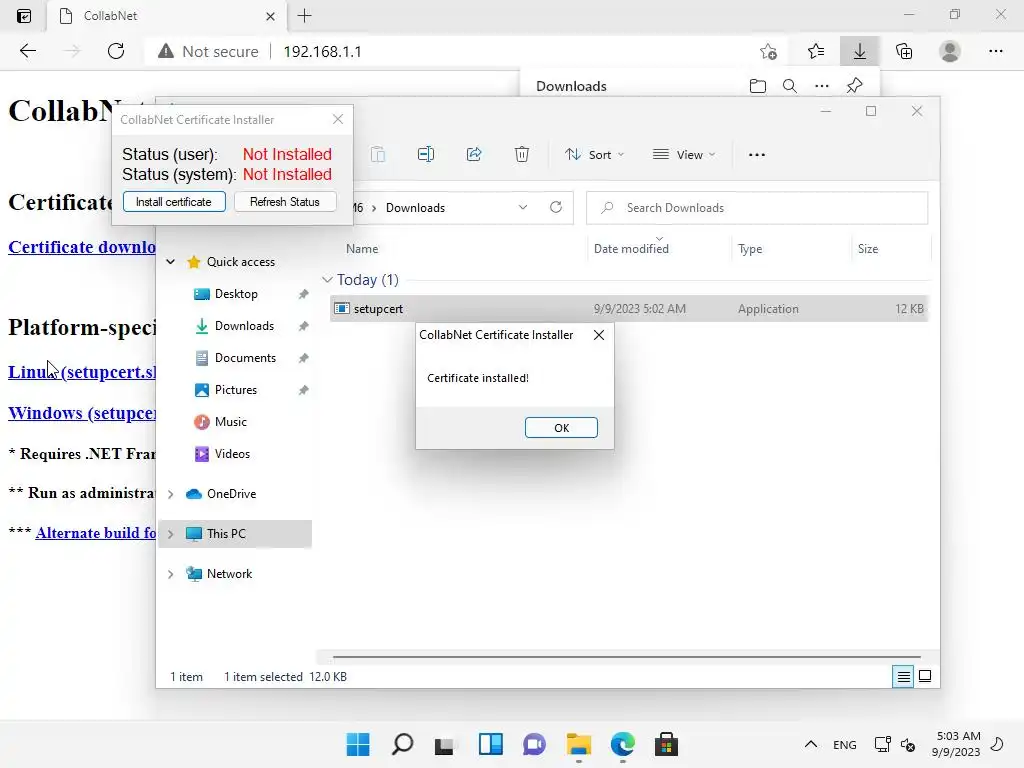Open the See more ellipsis in Explorer toolbar
1024x768 pixels.
click(757, 155)
